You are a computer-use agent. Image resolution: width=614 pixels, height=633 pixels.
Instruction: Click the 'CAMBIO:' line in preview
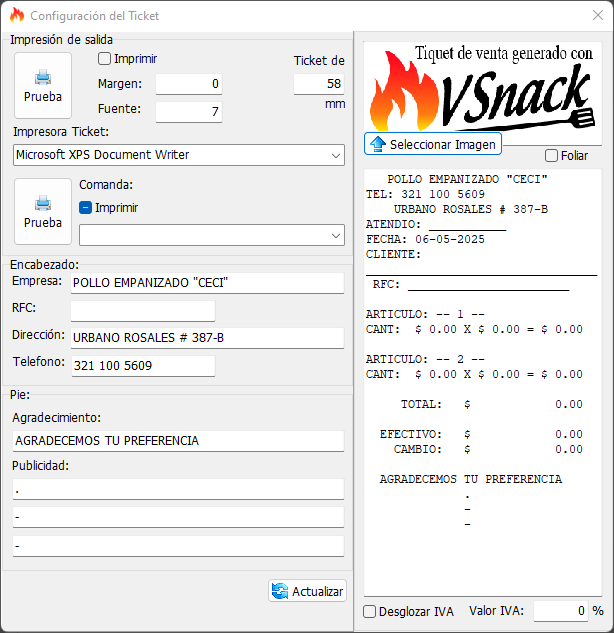[488, 449]
